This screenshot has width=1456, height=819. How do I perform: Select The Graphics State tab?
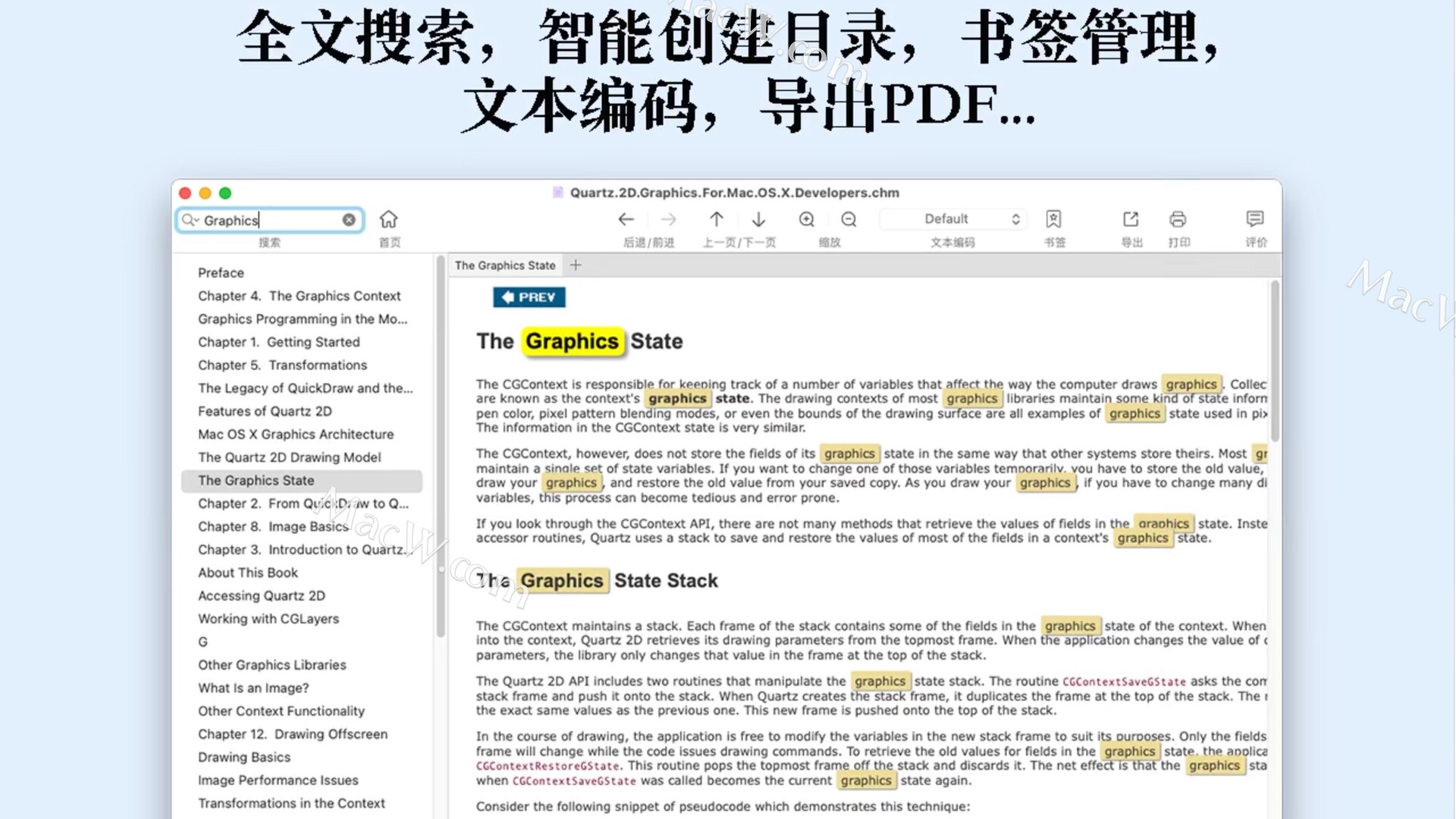coord(505,265)
